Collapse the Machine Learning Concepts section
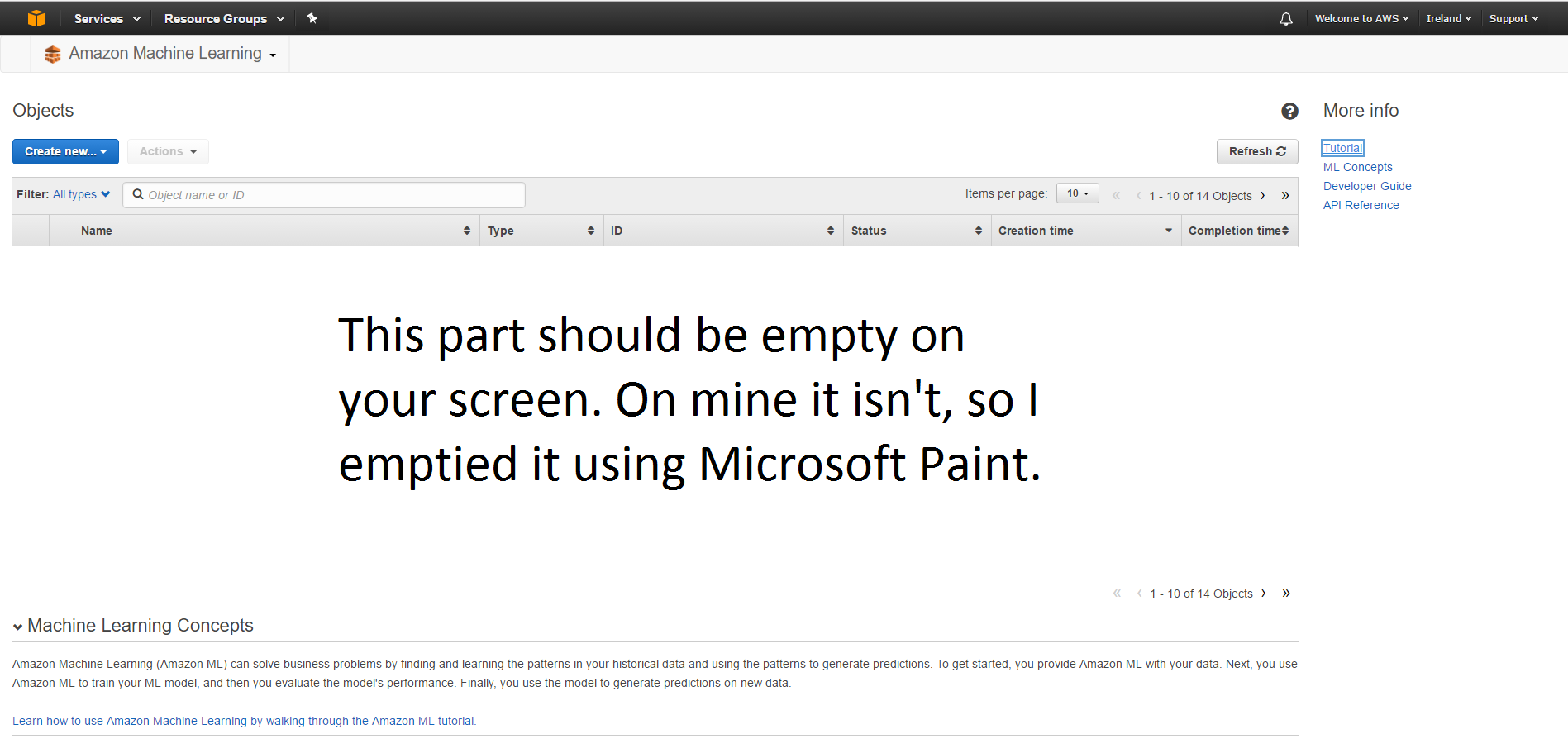This screenshot has width=1568, height=739. point(18,627)
